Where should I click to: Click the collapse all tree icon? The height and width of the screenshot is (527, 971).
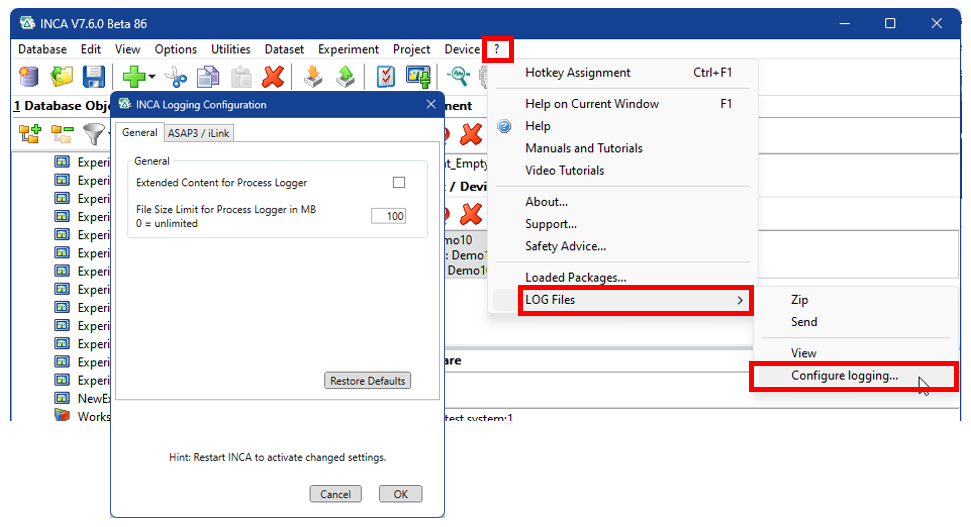62,133
